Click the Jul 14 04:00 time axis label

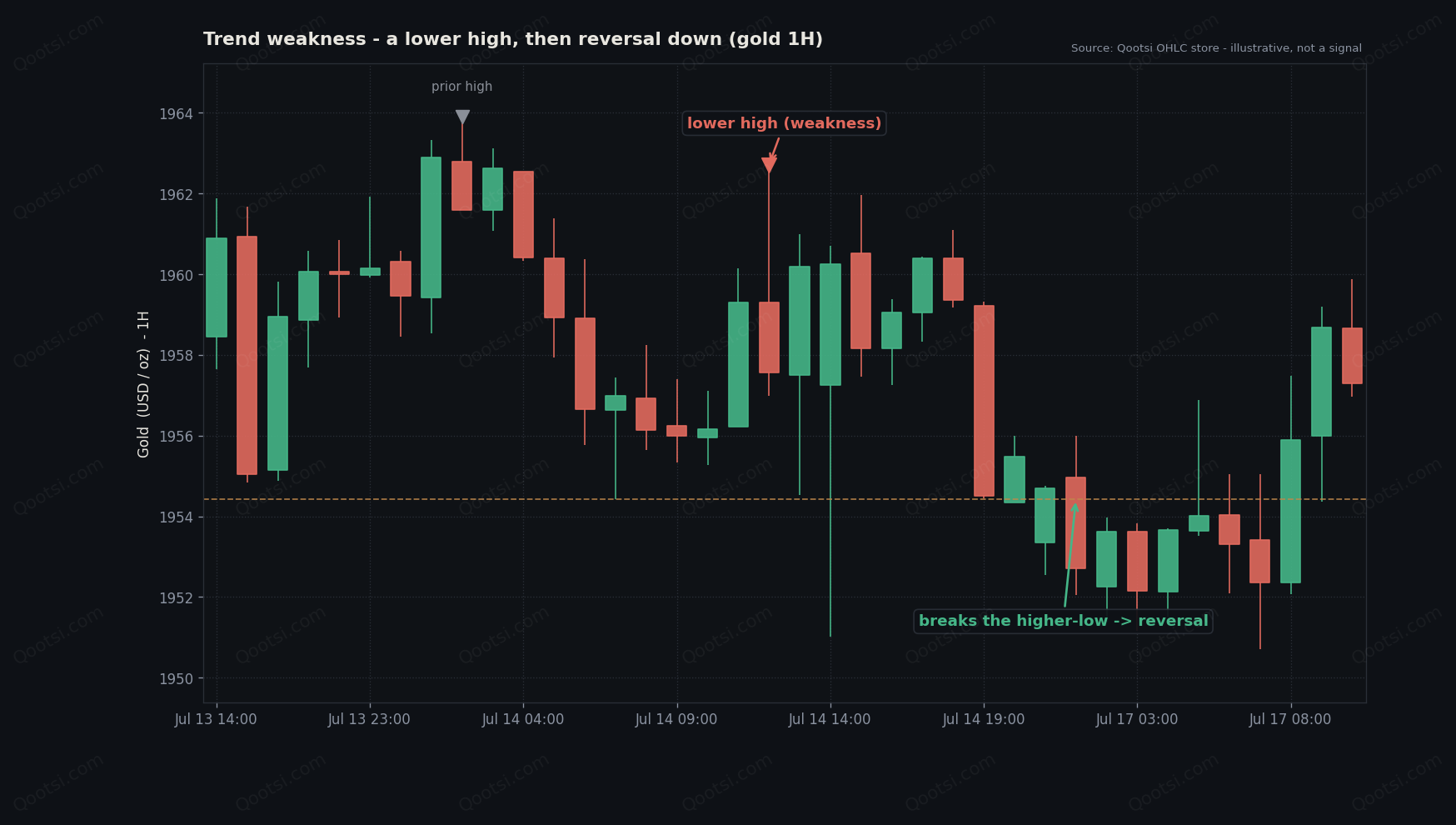(x=523, y=719)
